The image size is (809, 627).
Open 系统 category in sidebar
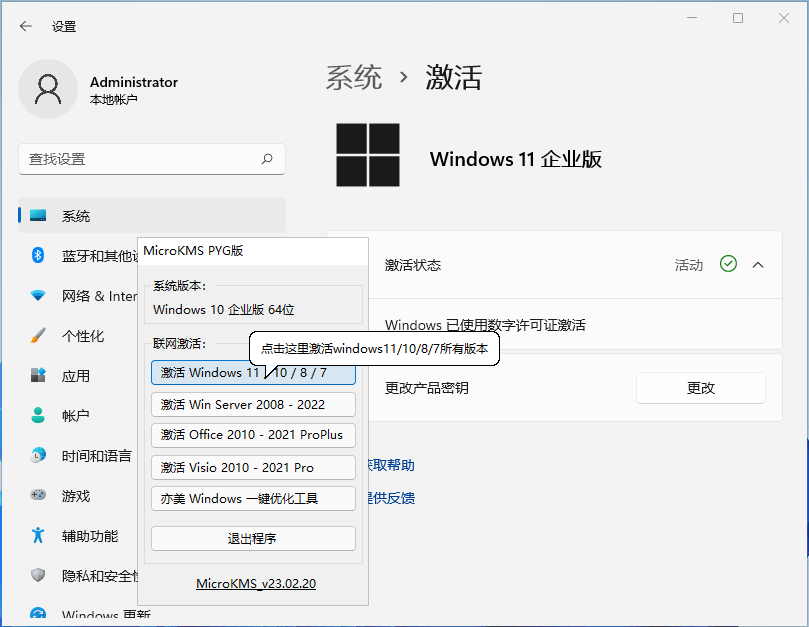(152, 215)
